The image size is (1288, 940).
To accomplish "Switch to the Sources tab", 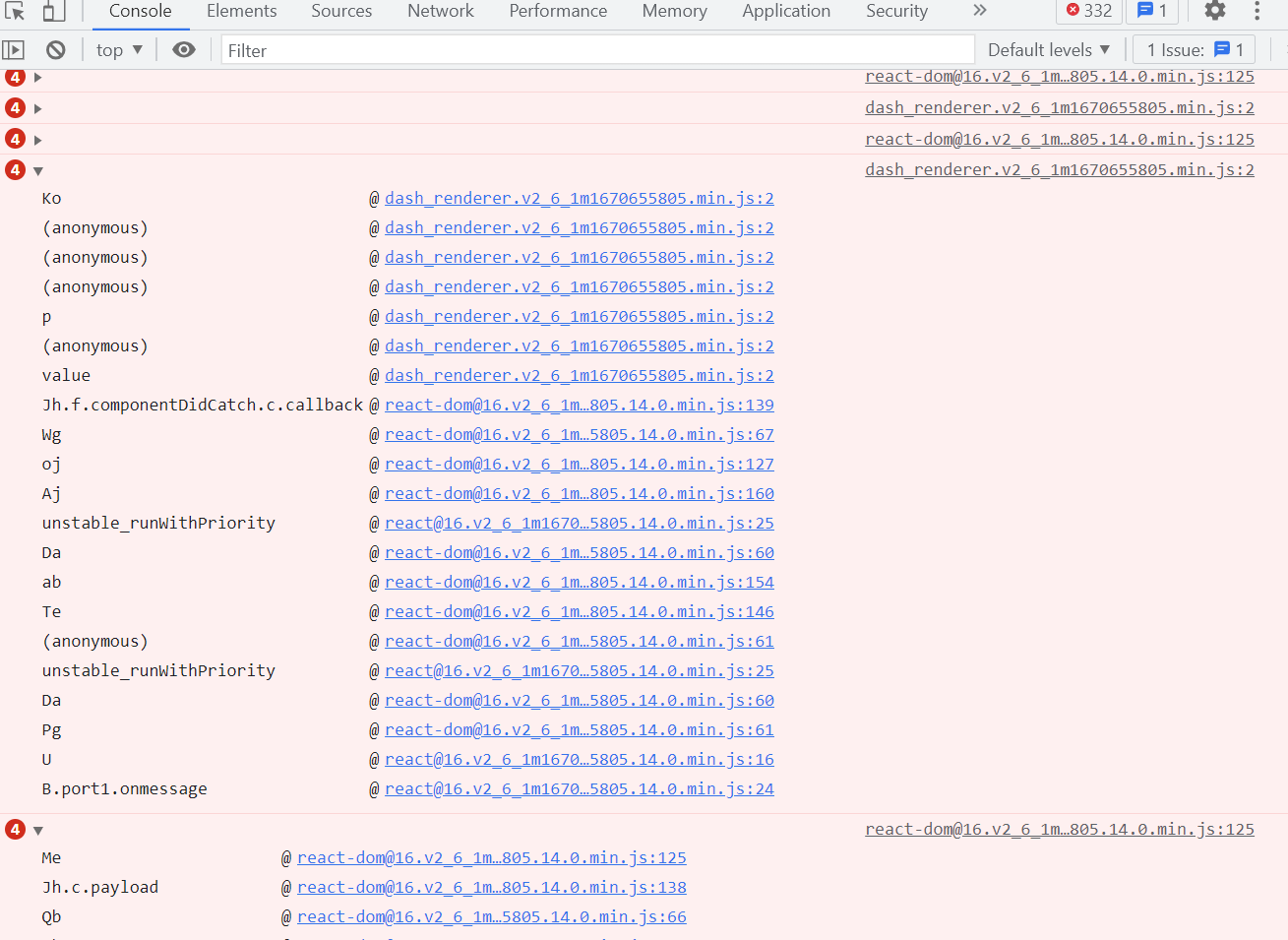I will (x=341, y=11).
